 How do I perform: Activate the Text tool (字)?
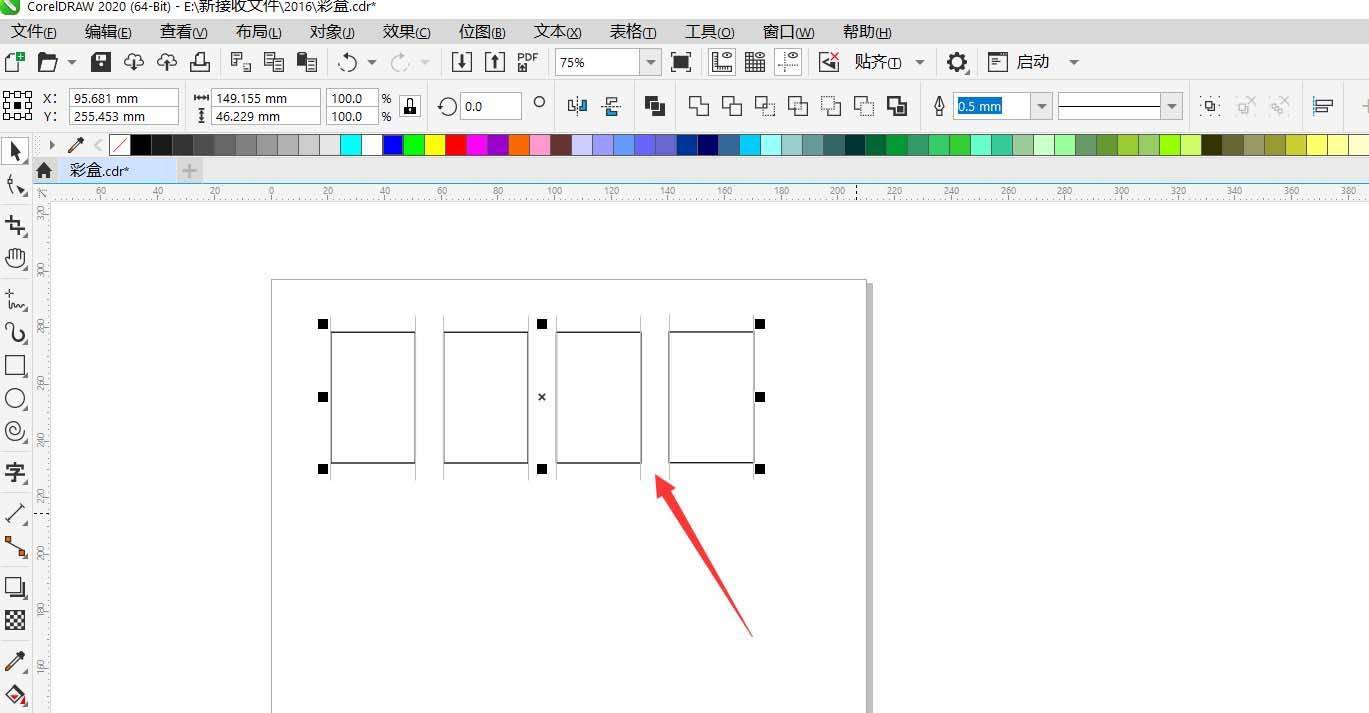(15, 471)
